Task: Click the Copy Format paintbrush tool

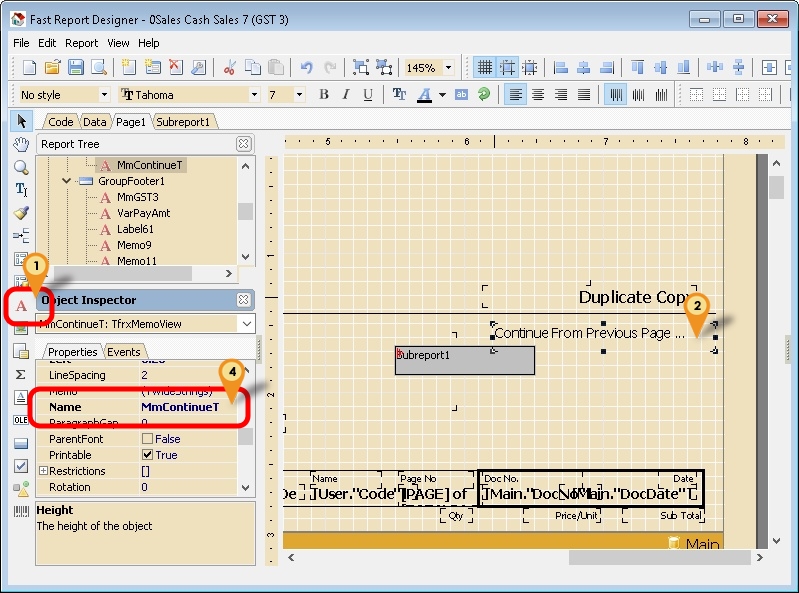Action: [21, 213]
